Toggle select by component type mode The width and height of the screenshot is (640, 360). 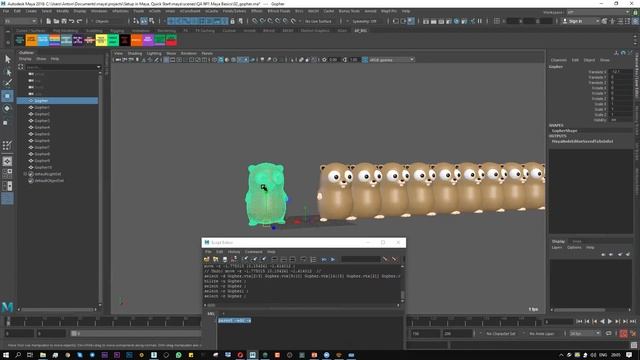click(152, 21)
